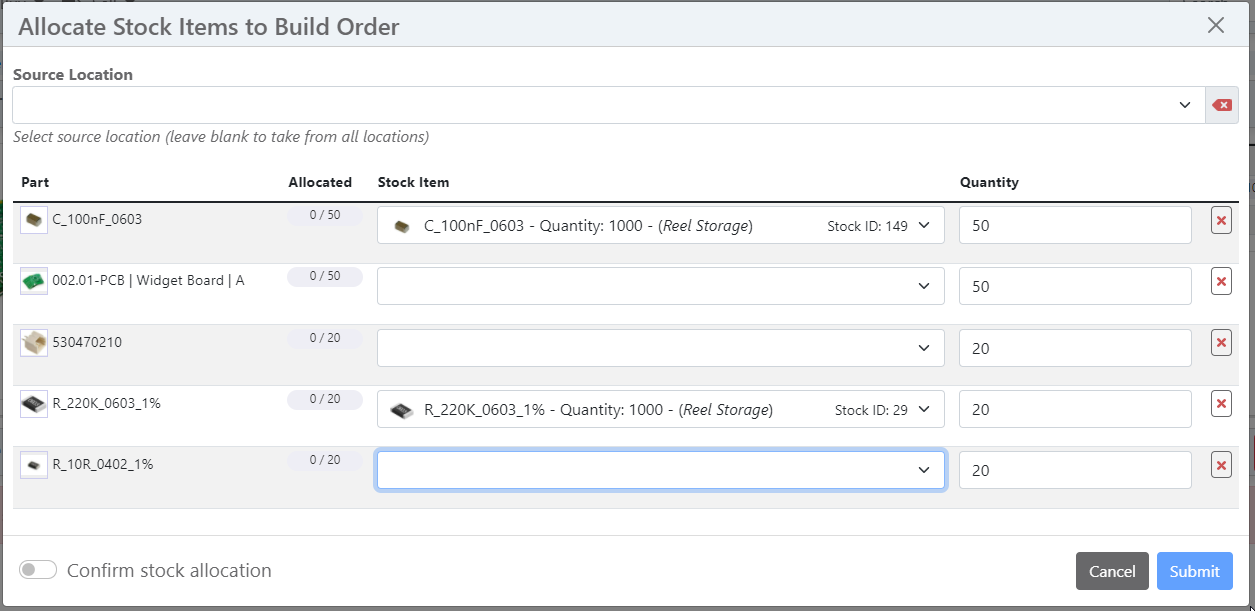Viewport: 1255px width, 611px height.
Task: Click the Widget Board PCB thumbnail
Action: click(x=34, y=281)
